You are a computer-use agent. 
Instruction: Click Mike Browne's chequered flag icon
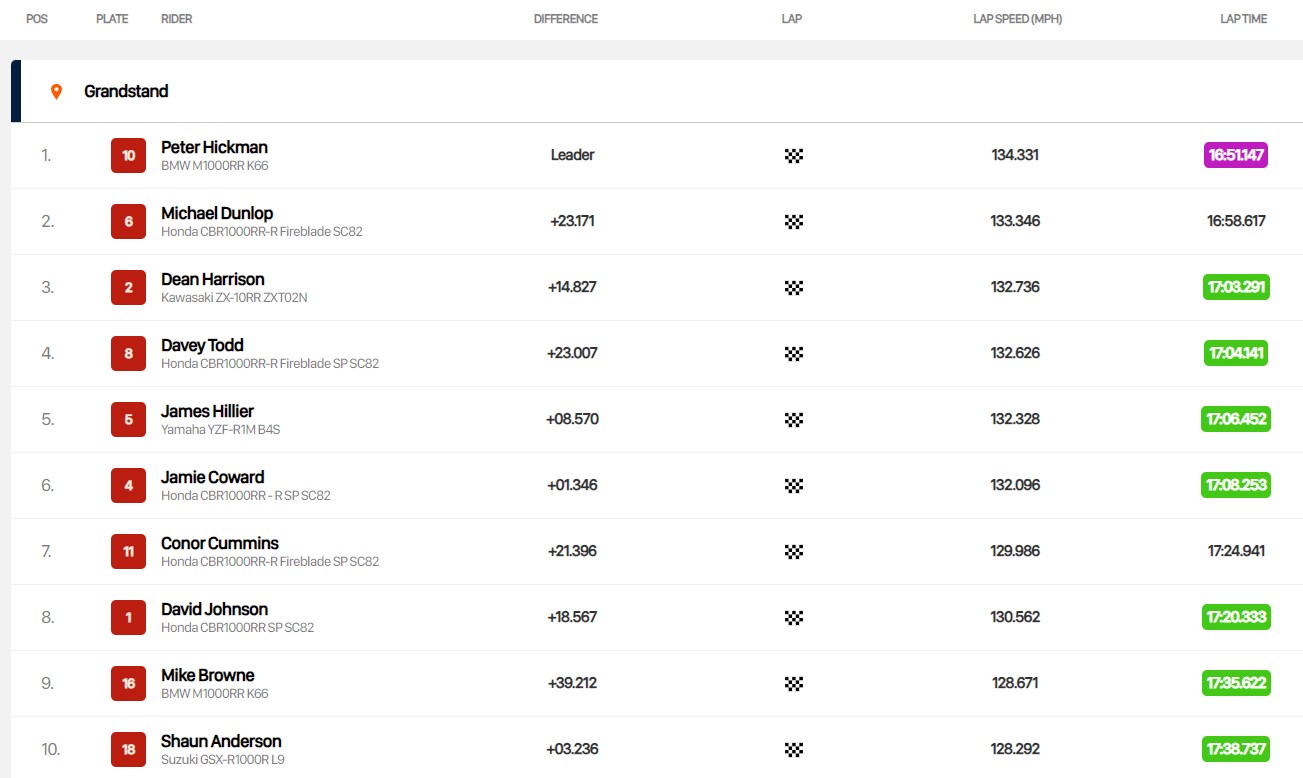[793, 683]
